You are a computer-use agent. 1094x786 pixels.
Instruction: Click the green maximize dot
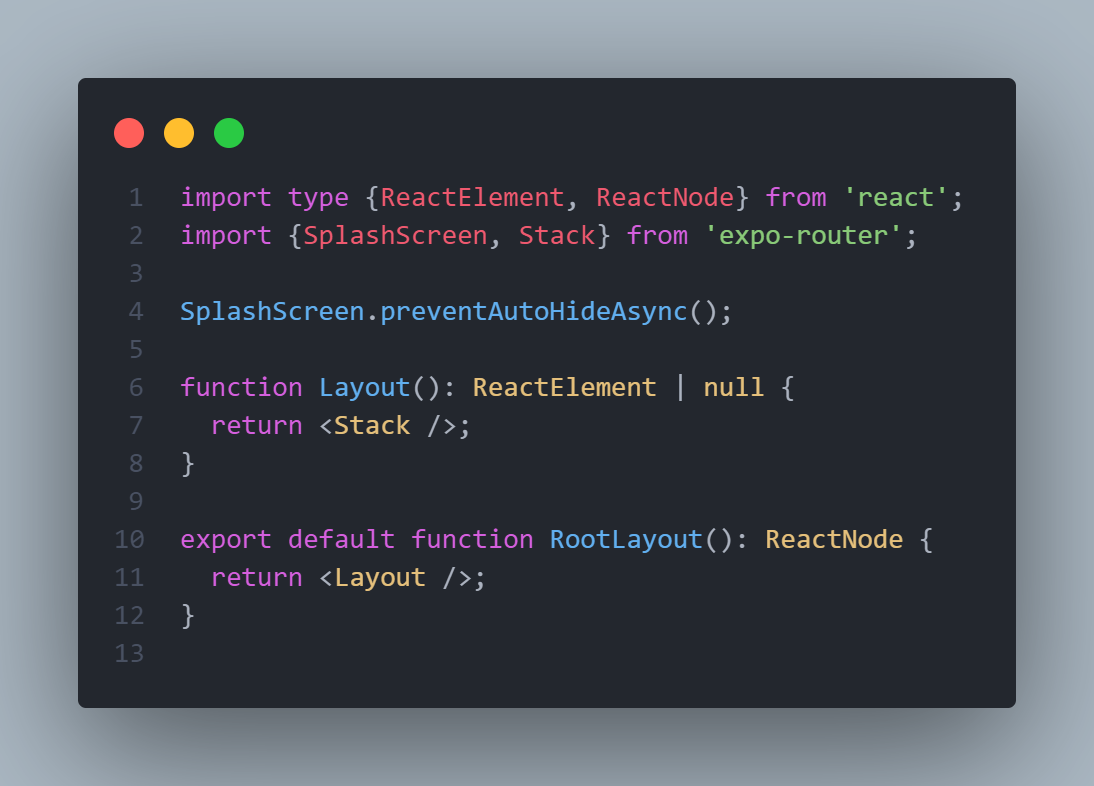pyautogui.click(x=229, y=133)
